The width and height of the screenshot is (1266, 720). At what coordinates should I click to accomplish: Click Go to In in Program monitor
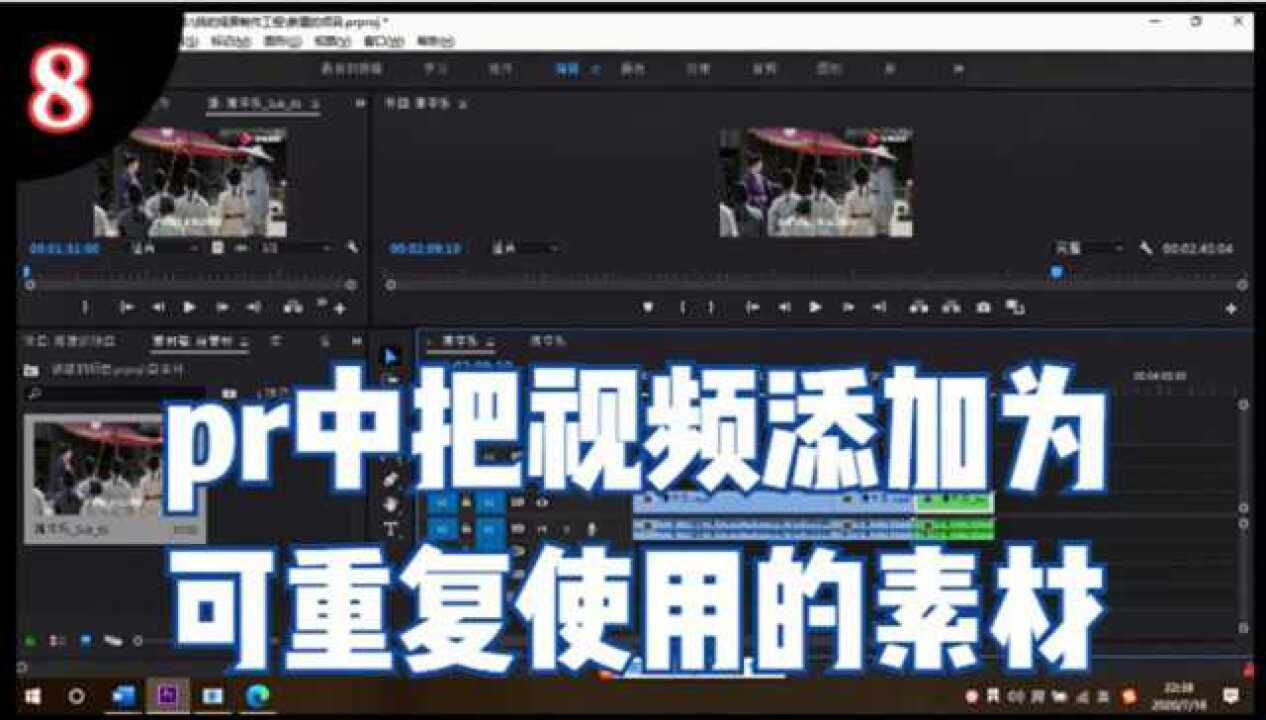click(x=753, y=308)
